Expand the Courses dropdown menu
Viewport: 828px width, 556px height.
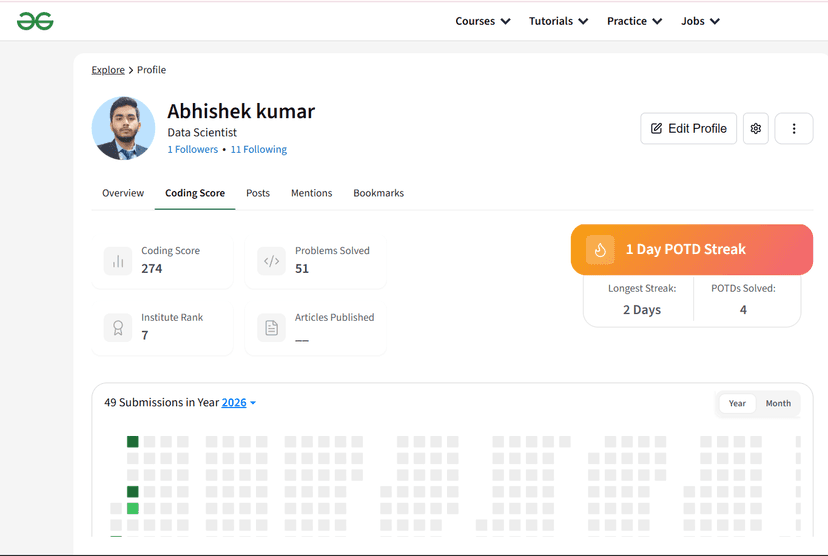[x=483, y=21]
